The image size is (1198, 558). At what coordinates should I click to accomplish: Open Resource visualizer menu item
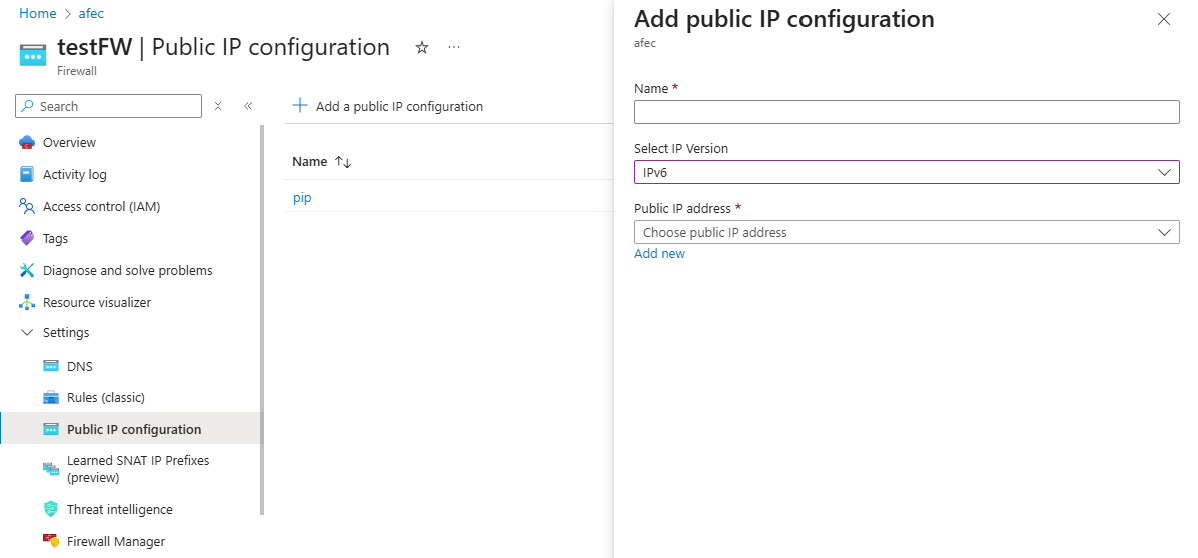[97, 303]
